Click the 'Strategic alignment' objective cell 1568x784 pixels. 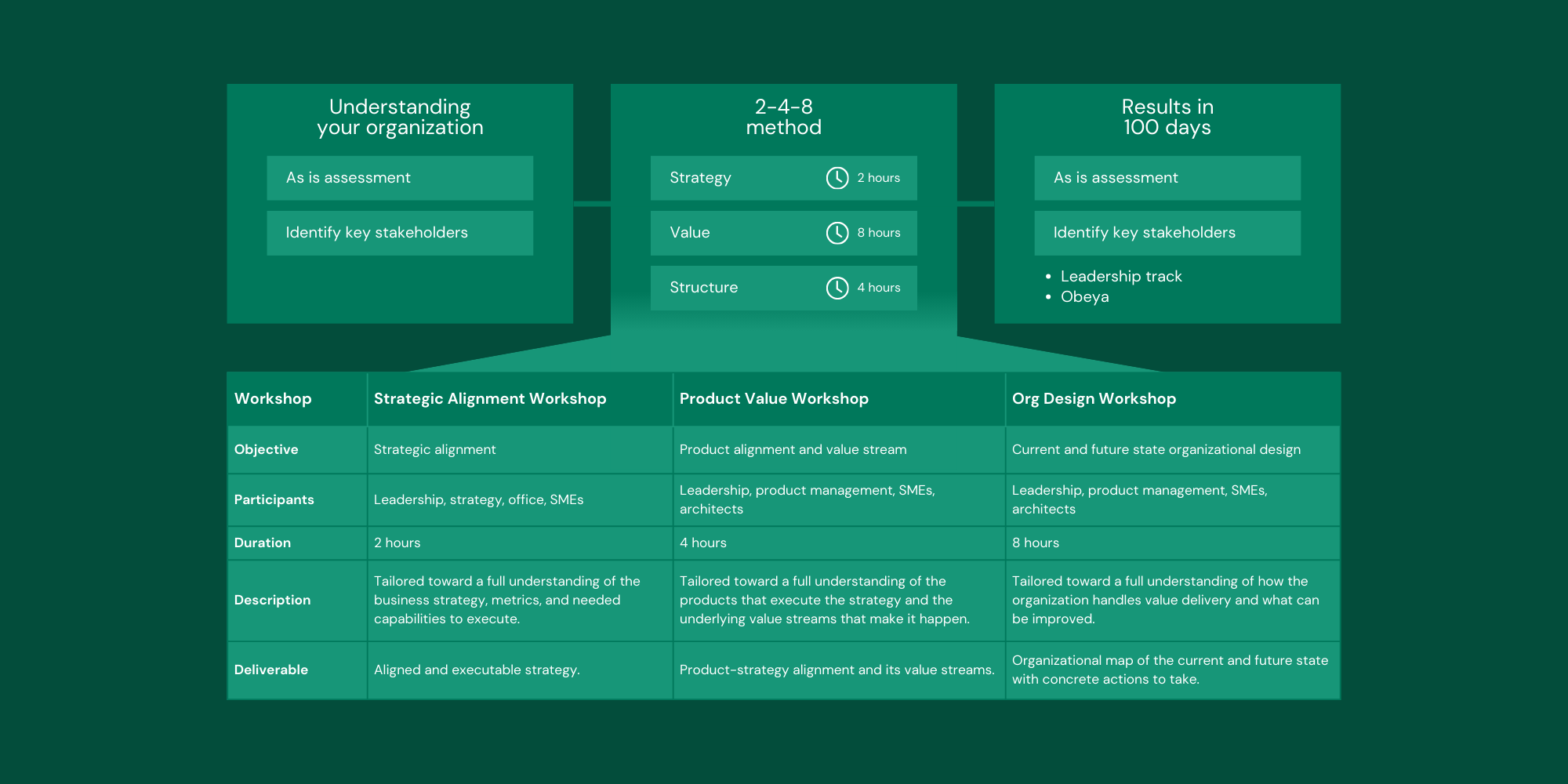pyautogui.click(x=520, y=450)
